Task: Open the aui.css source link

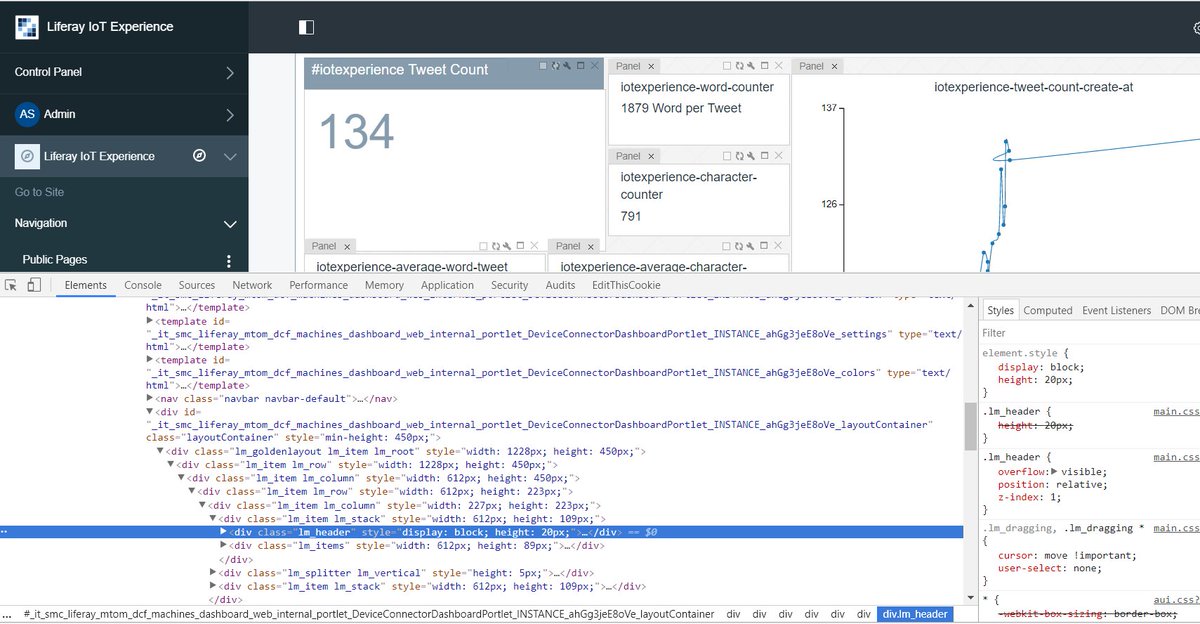Action: point(1176,600)
